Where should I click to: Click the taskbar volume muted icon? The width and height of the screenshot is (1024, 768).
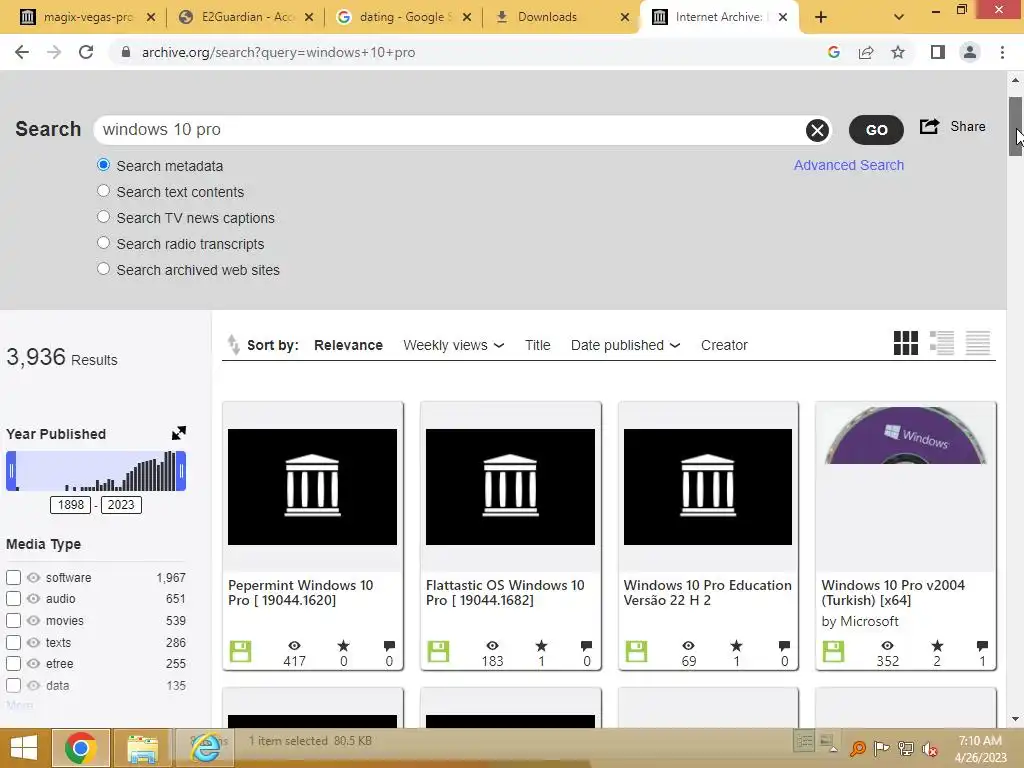929,748
